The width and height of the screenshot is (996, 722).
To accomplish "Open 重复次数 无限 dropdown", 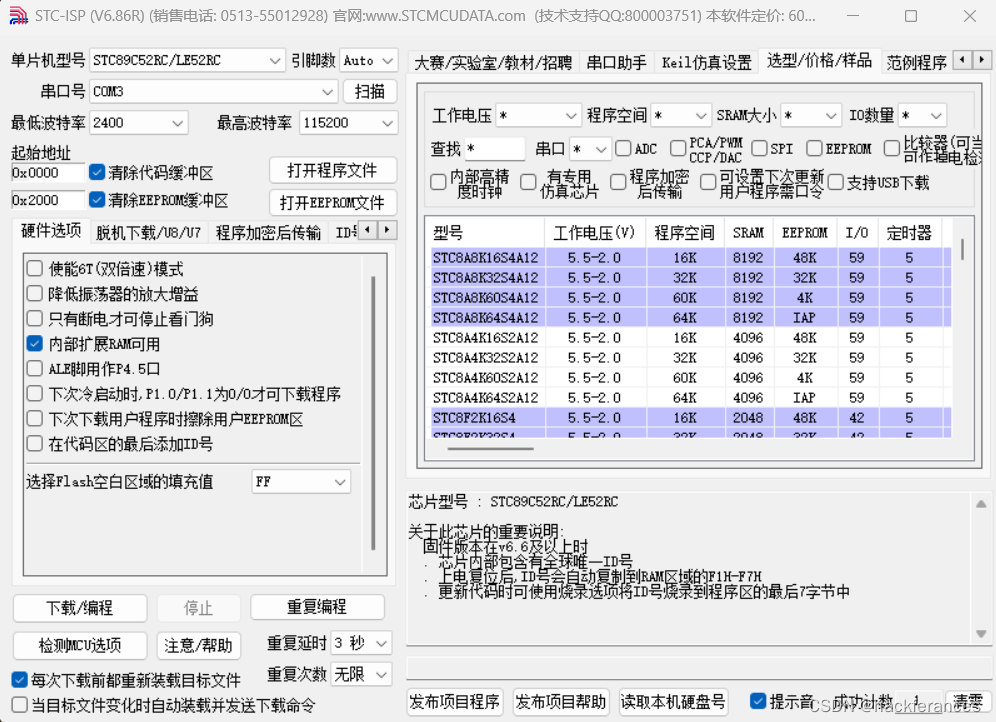I will [x=361, y=674].
